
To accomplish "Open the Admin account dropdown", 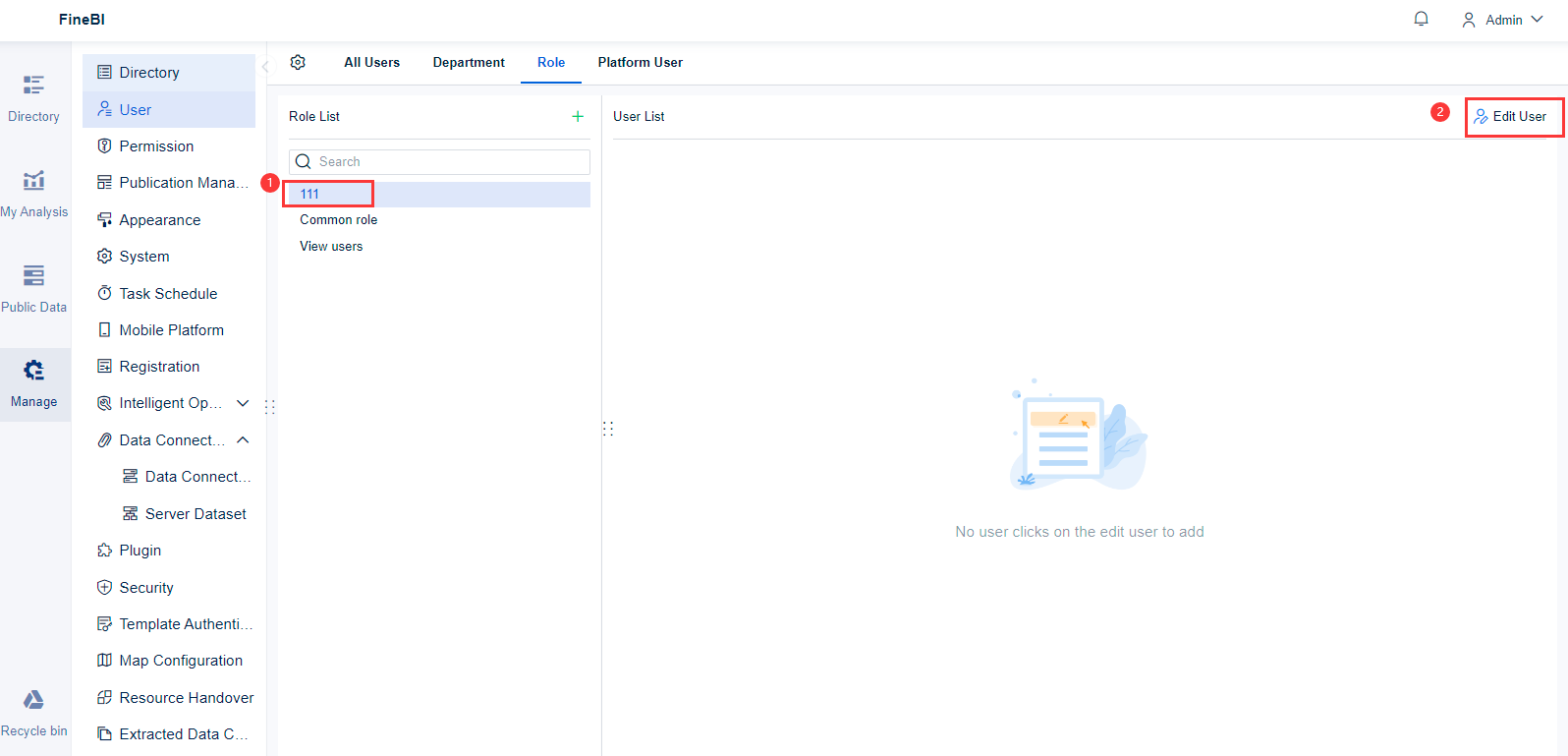I will [1502, 20].
